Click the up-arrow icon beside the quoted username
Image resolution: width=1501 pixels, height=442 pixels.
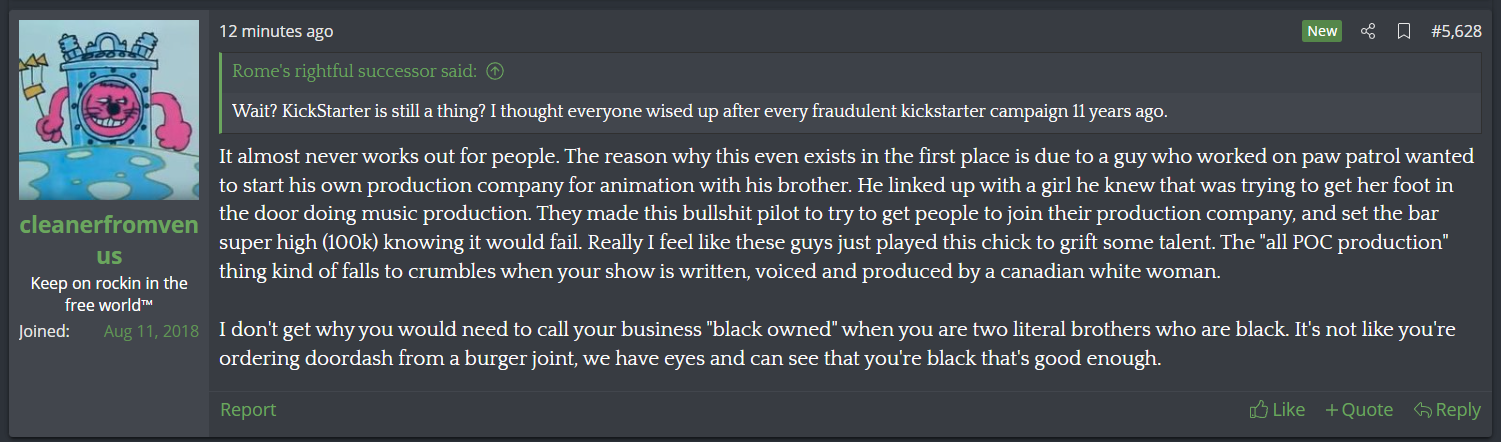pos(494,71)
